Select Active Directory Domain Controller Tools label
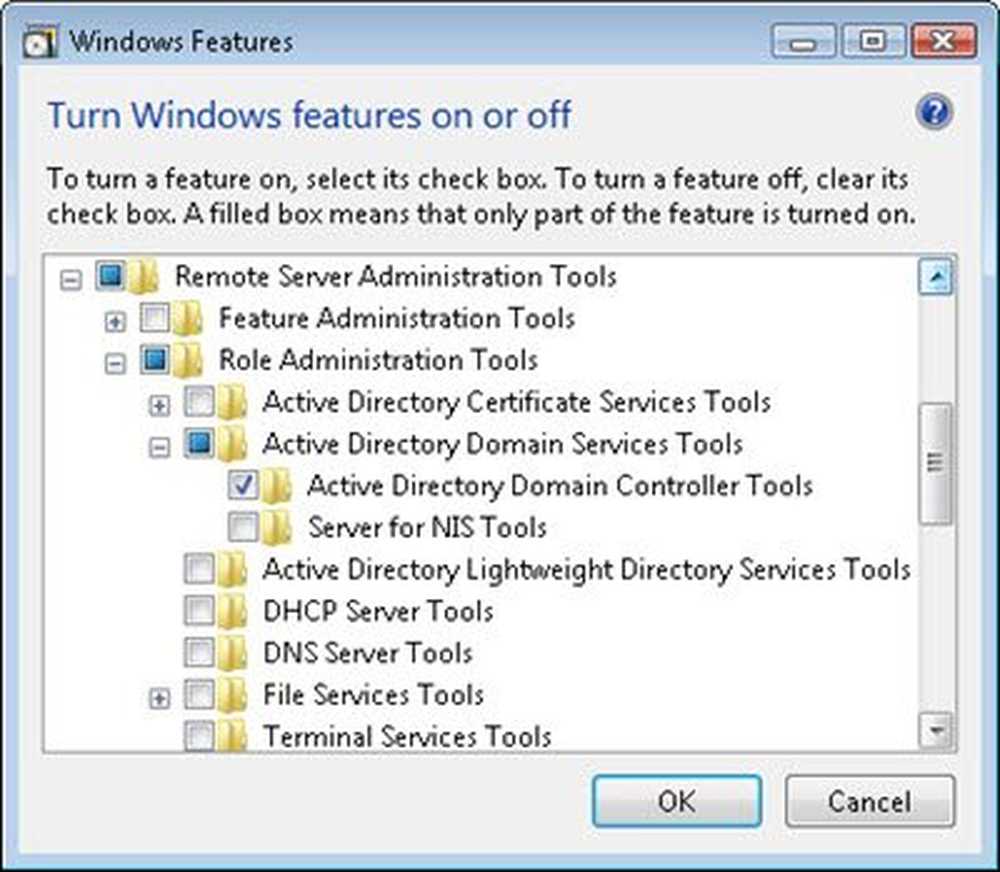 pos(560,486)
